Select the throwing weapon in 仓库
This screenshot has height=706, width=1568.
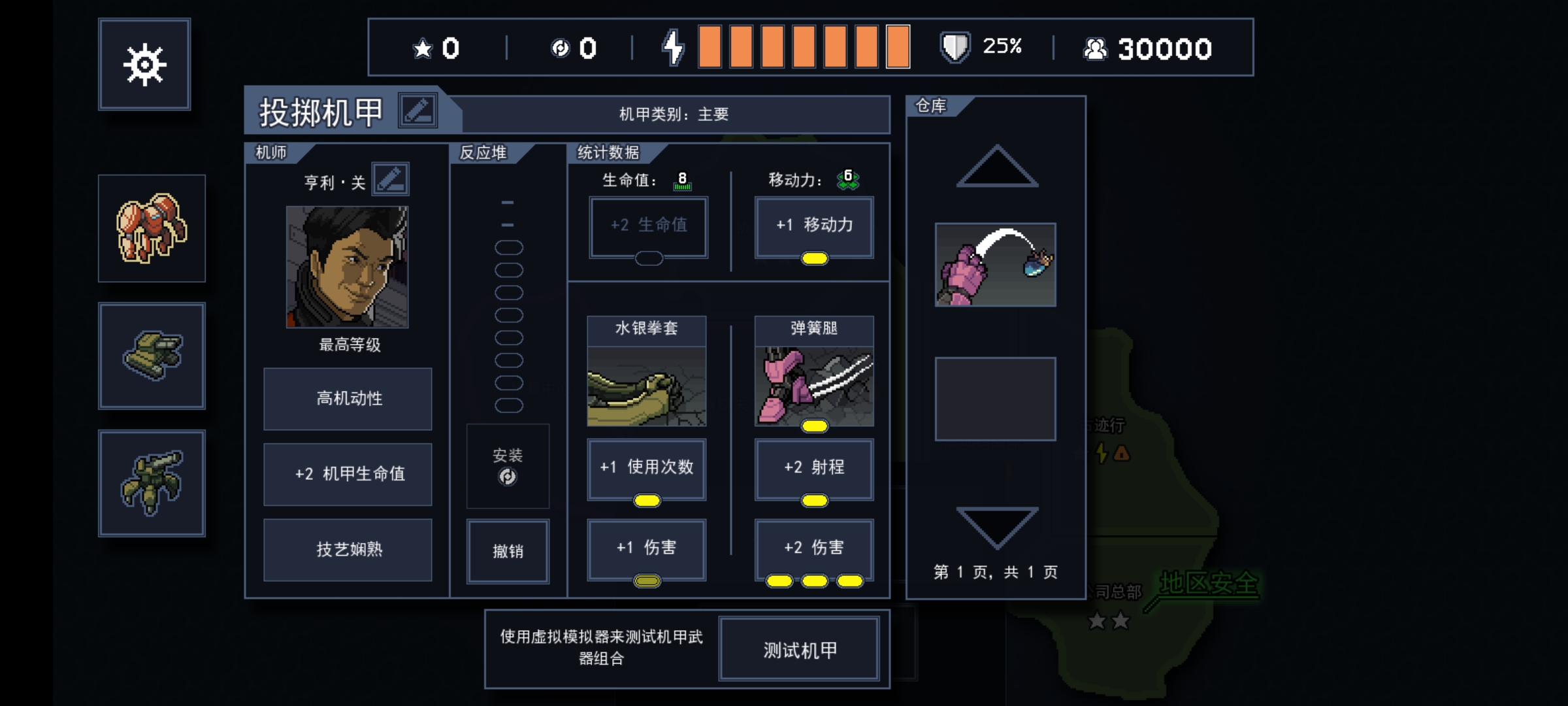(995, 265)
